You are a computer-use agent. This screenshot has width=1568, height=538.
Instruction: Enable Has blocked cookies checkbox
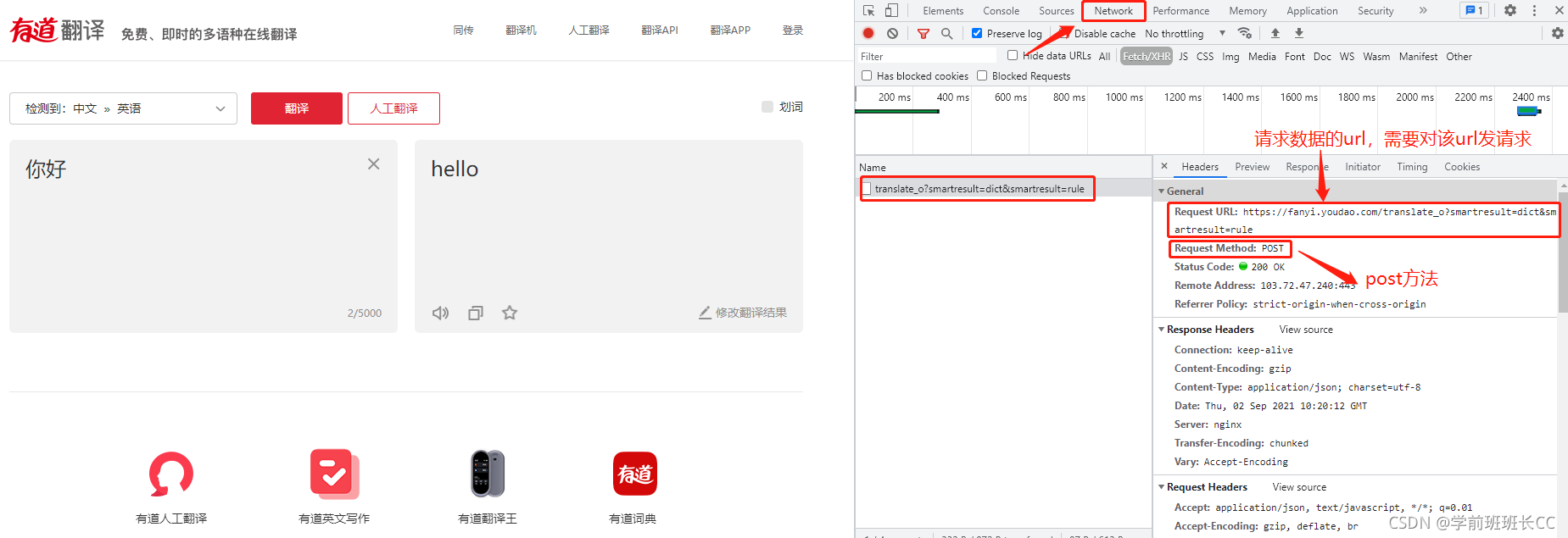(867, 75)
